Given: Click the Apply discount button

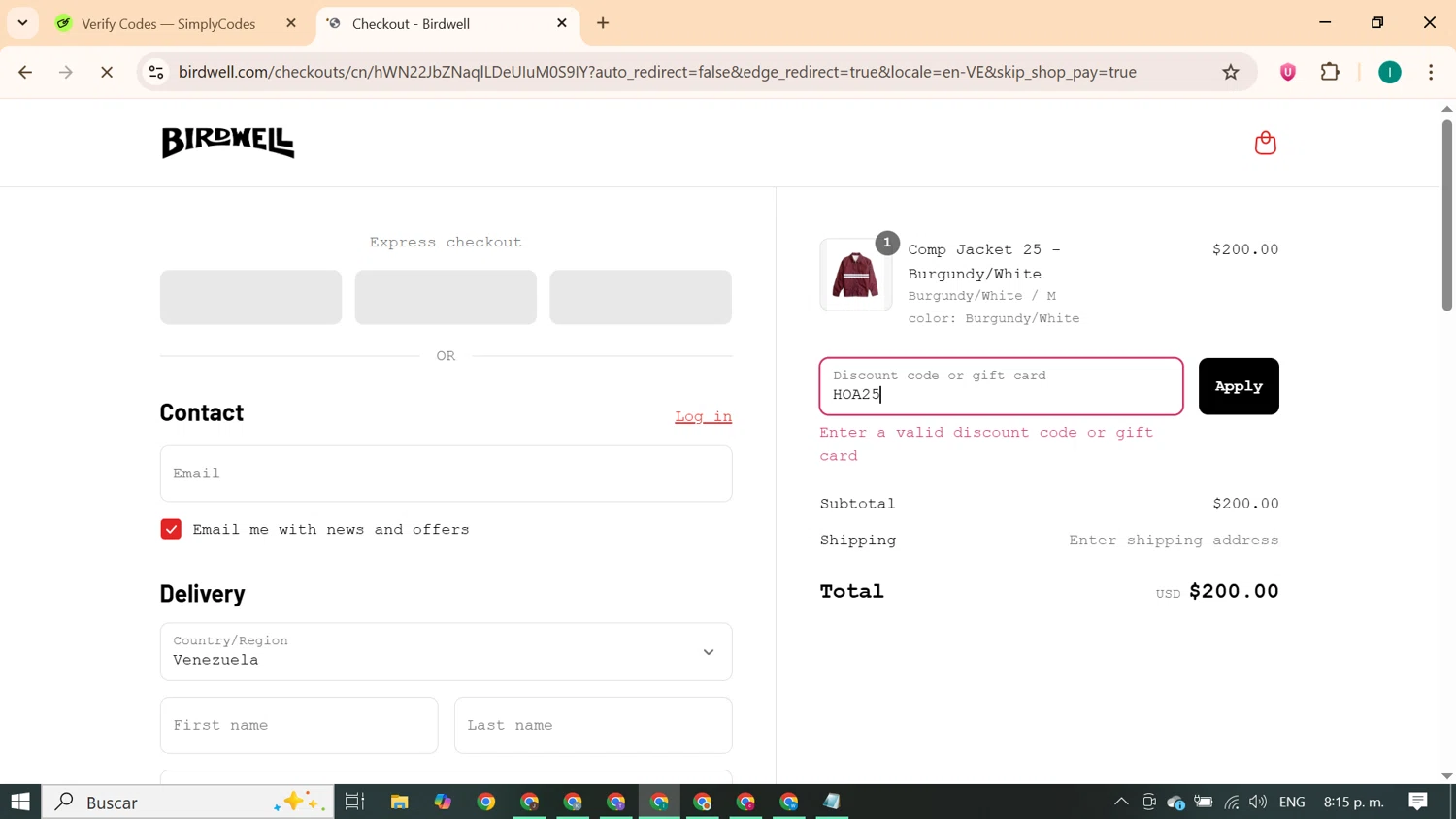Looking at the screenshot, I should pyautogui.click(x=1239, y=386).
